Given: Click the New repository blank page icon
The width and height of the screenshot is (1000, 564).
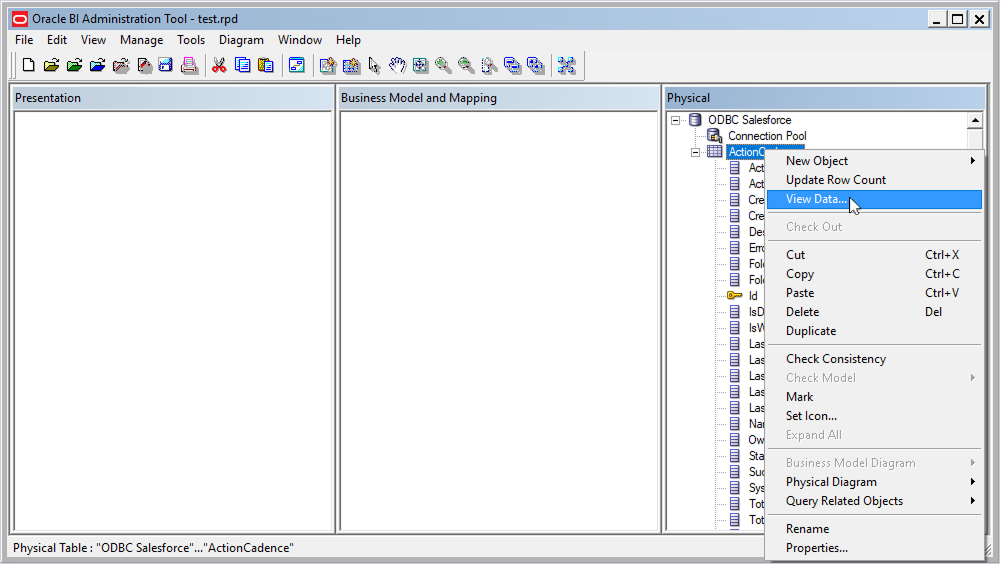Looking at the screenshot, I should pos(28,65).
